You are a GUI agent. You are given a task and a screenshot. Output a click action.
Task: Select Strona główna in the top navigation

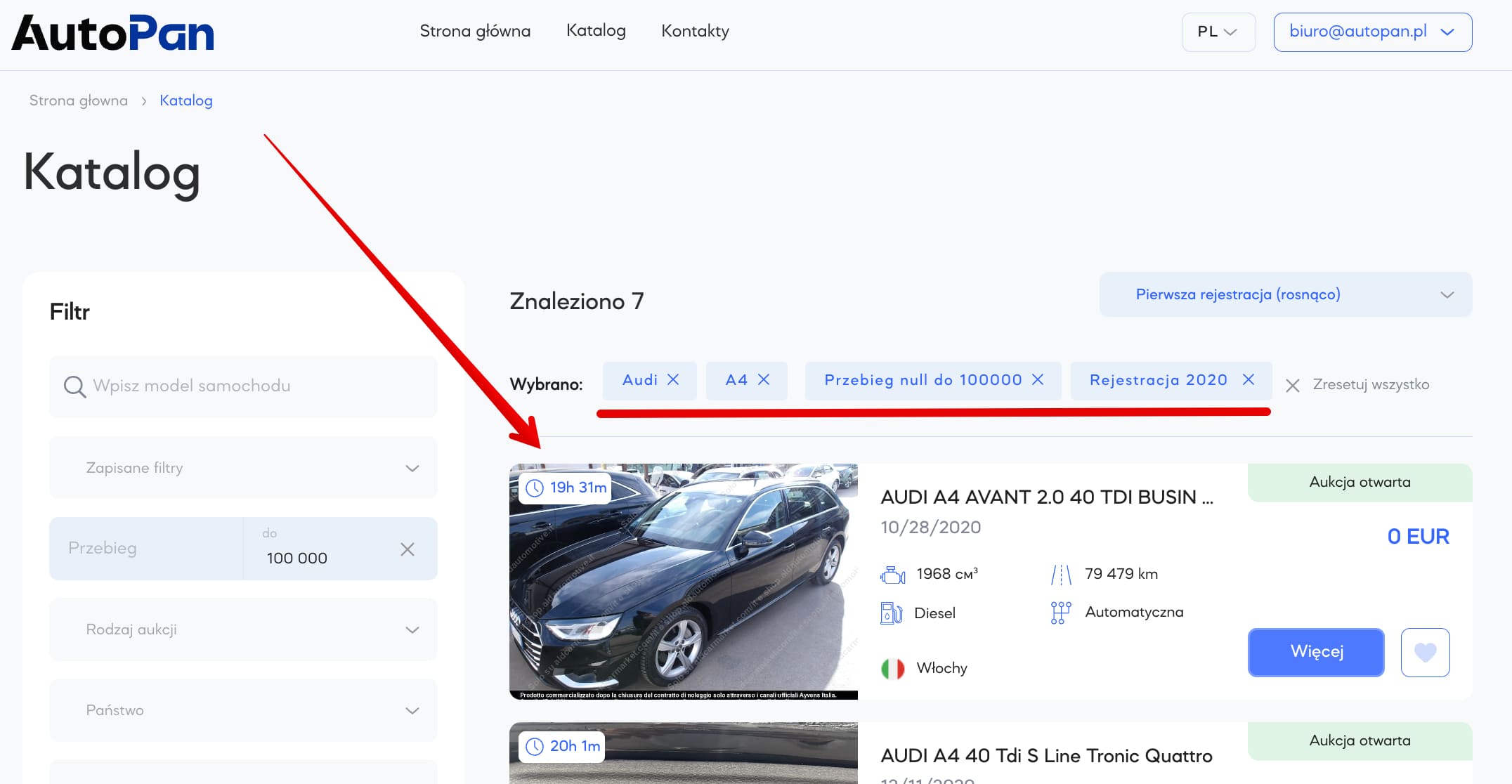click(x=475, y=31)
